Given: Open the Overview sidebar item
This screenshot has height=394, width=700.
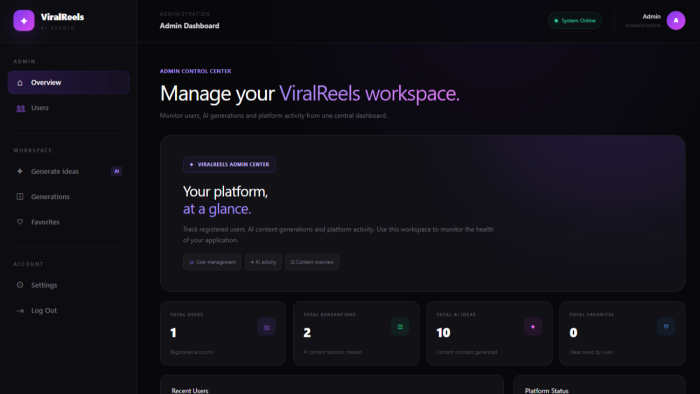Looking at the screenshot, I should pyautogui.click(x=68, y=83).
